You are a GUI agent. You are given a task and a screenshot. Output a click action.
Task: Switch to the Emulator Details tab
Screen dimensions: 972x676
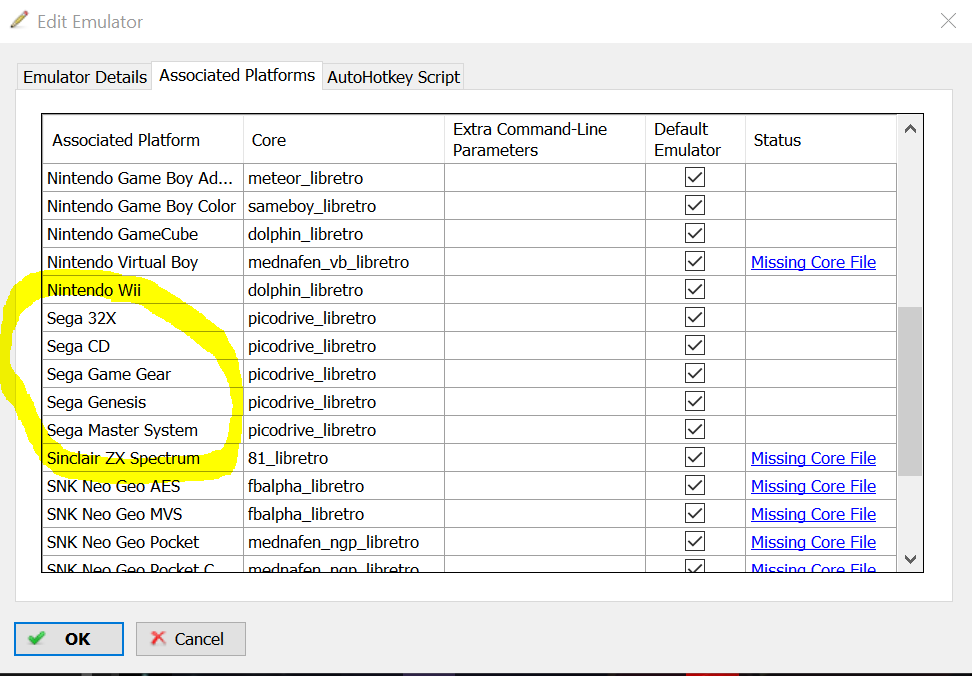84,77
